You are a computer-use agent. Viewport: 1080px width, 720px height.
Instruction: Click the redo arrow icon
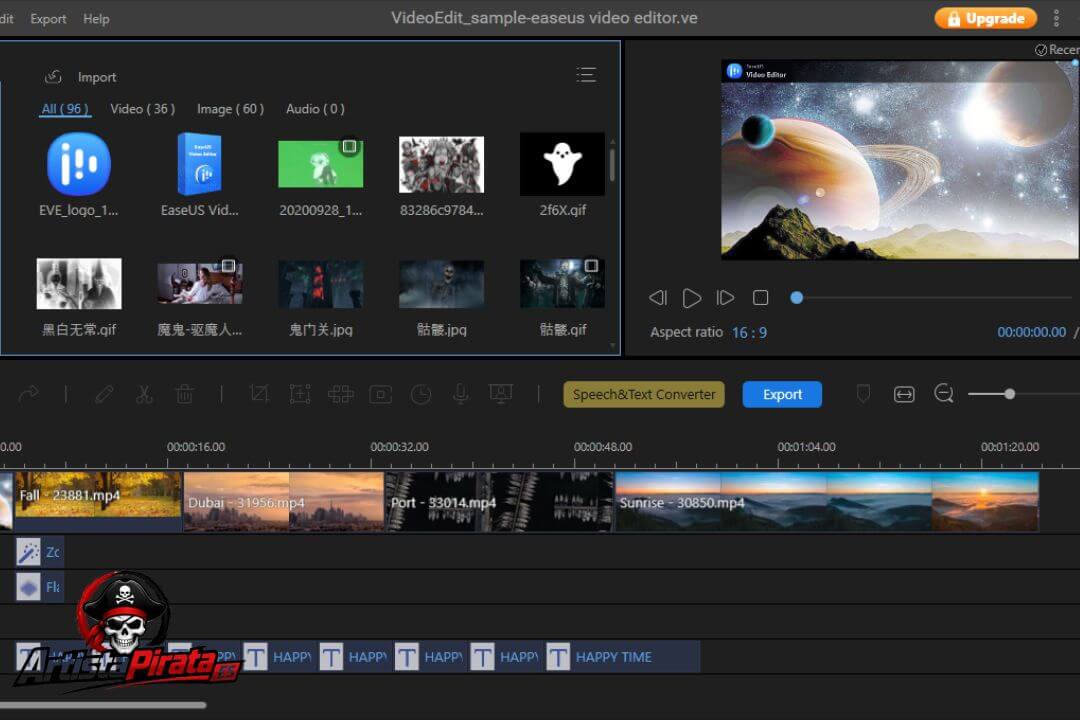[x=29, y=394]
